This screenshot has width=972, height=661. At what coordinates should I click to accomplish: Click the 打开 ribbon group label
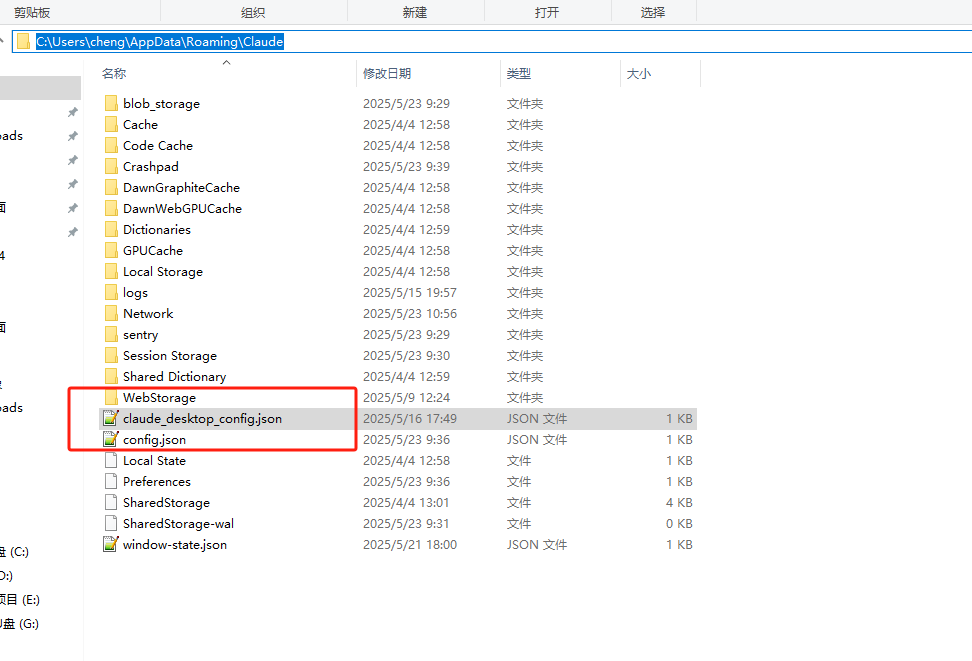pos(547,12)
